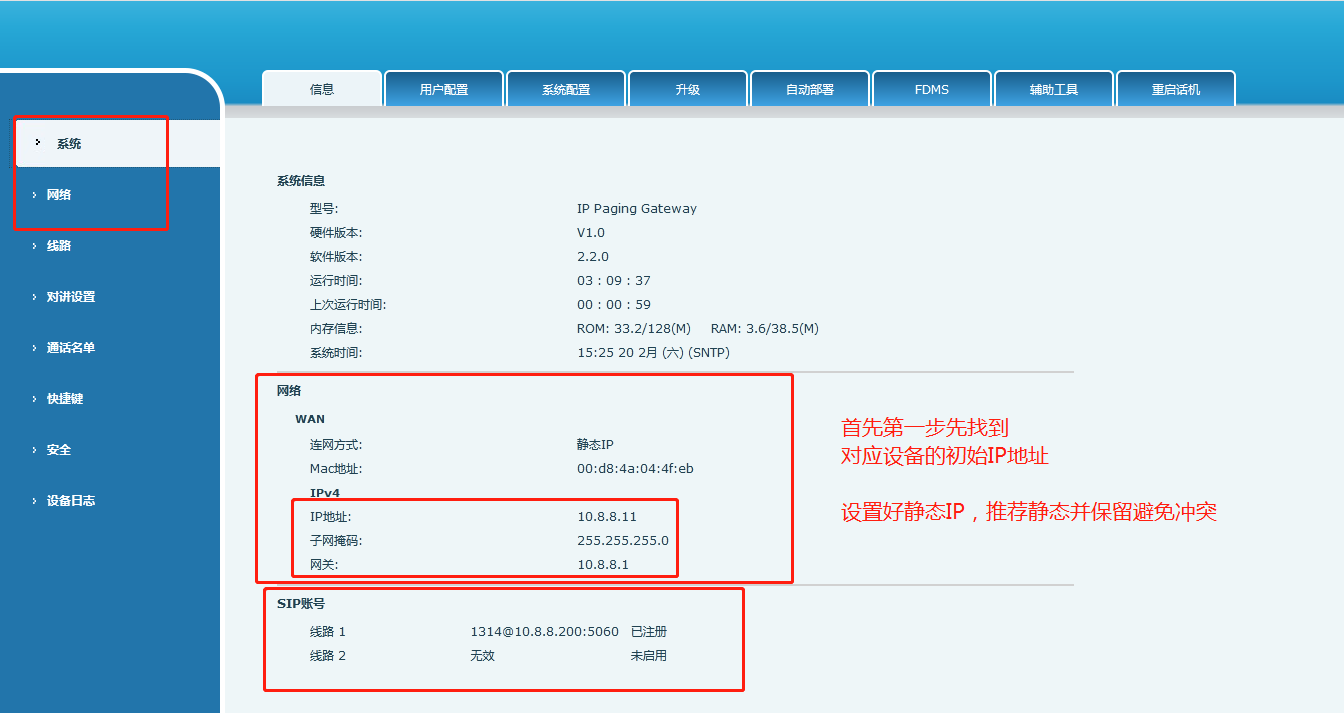
Task: Click the 网关 value 10.8.8.1
Action: [x=603, y=565]
